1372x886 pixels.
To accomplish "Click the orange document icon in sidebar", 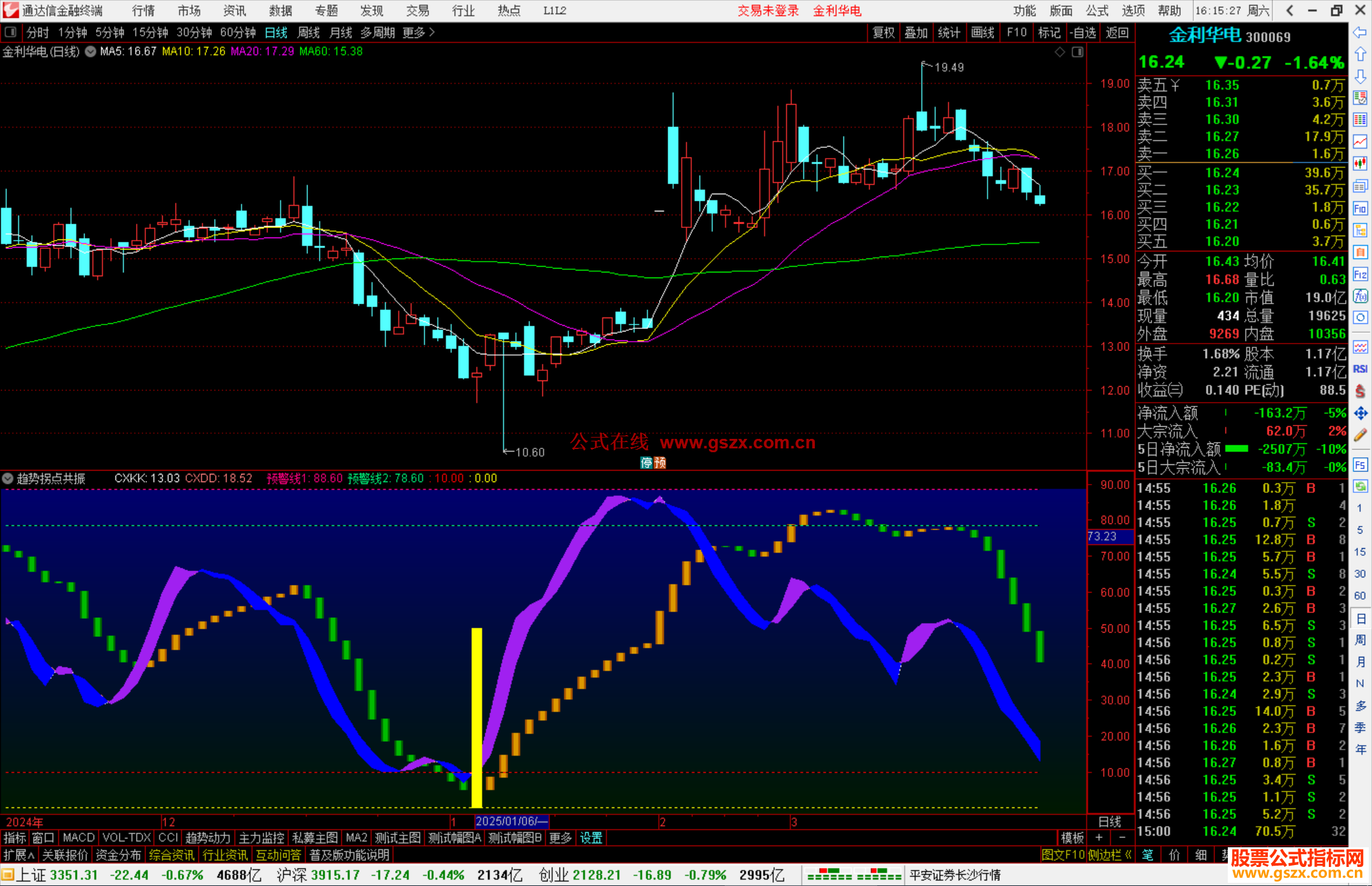I will [1360, 252].
